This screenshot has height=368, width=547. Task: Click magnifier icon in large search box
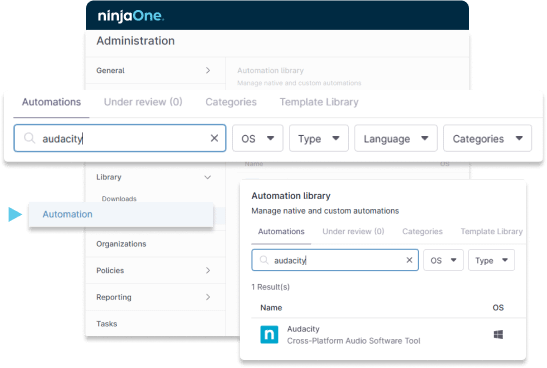29,138
